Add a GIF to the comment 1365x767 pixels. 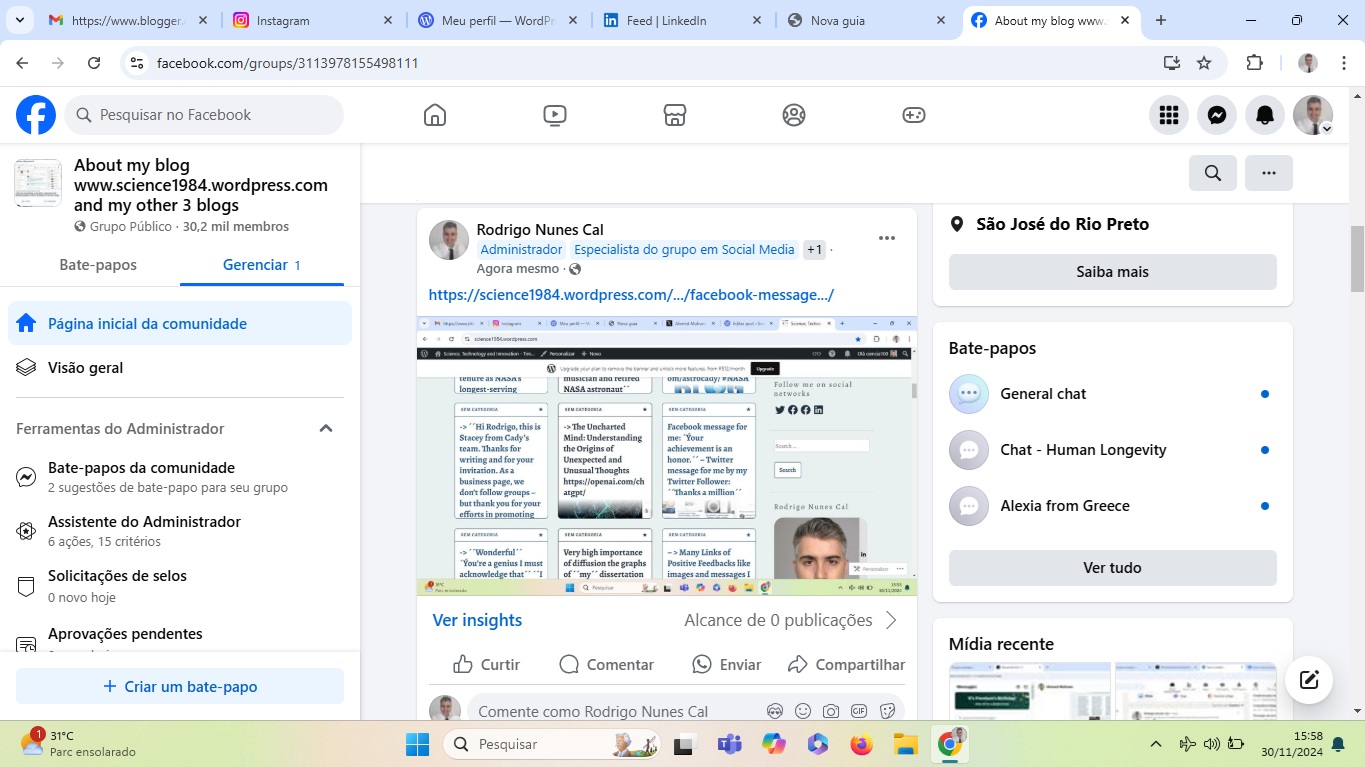(x=858, y=711)
